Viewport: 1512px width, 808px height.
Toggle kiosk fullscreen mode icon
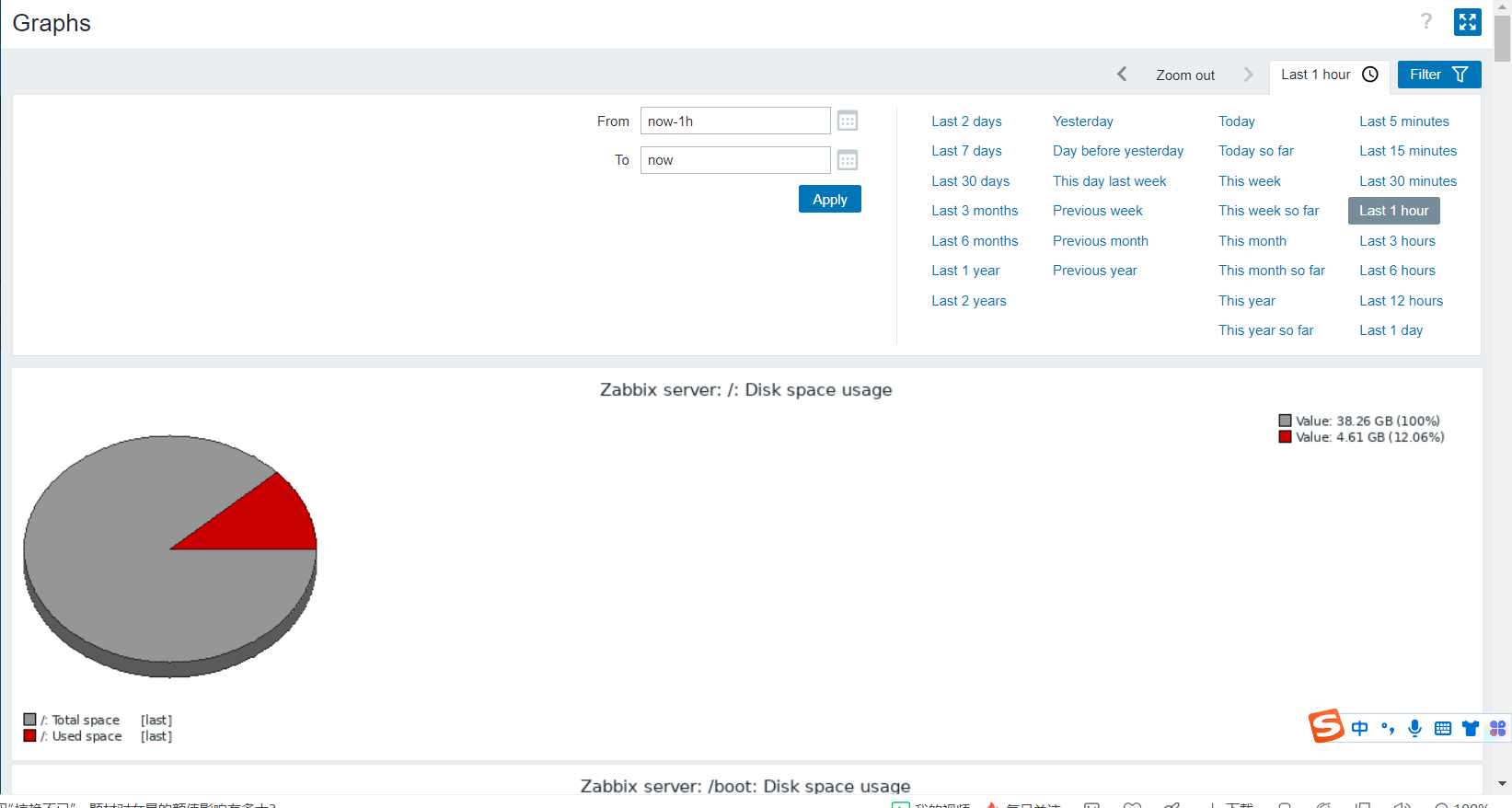[1468, 22]
